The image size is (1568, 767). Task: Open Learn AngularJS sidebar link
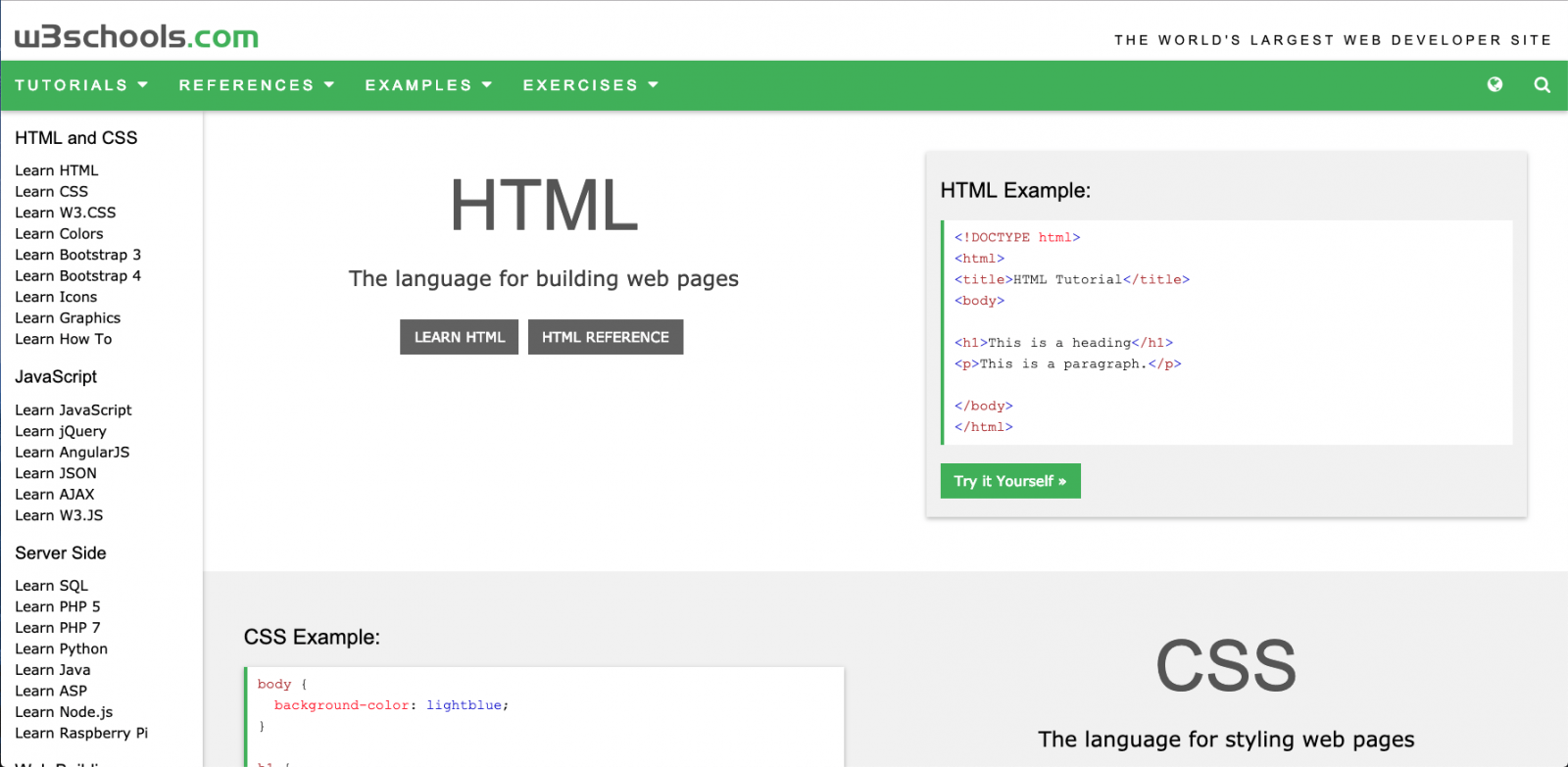pyautogui.click(x=73, y=453)
